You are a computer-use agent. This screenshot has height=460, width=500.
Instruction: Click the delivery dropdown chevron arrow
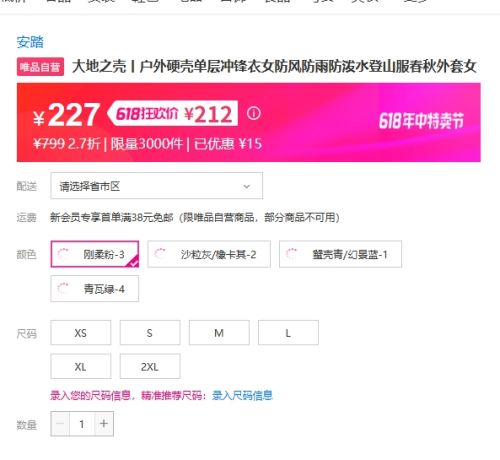pos(247,186)
